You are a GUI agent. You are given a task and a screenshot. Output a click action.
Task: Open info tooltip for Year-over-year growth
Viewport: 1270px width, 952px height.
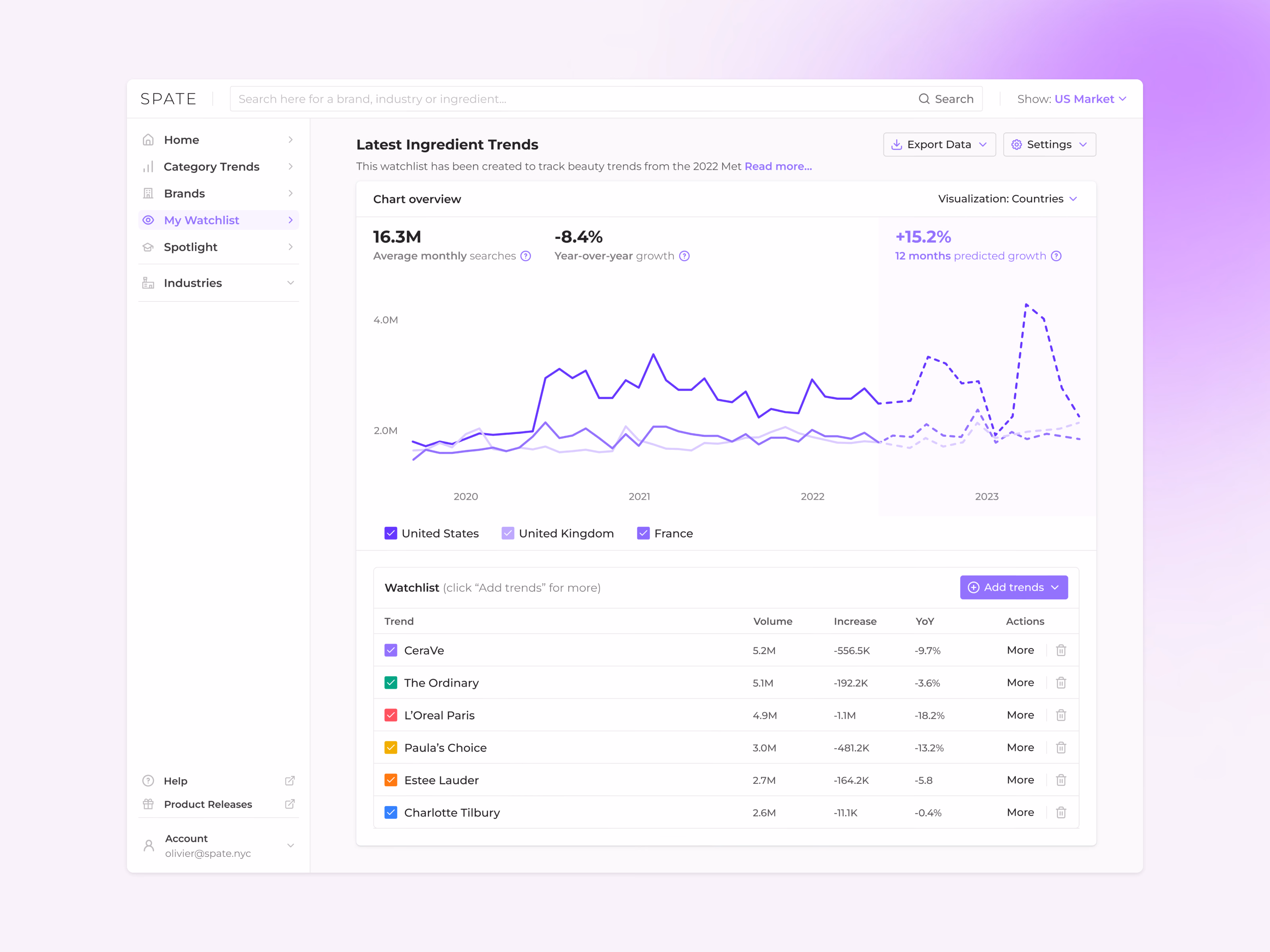coord(684,256)
